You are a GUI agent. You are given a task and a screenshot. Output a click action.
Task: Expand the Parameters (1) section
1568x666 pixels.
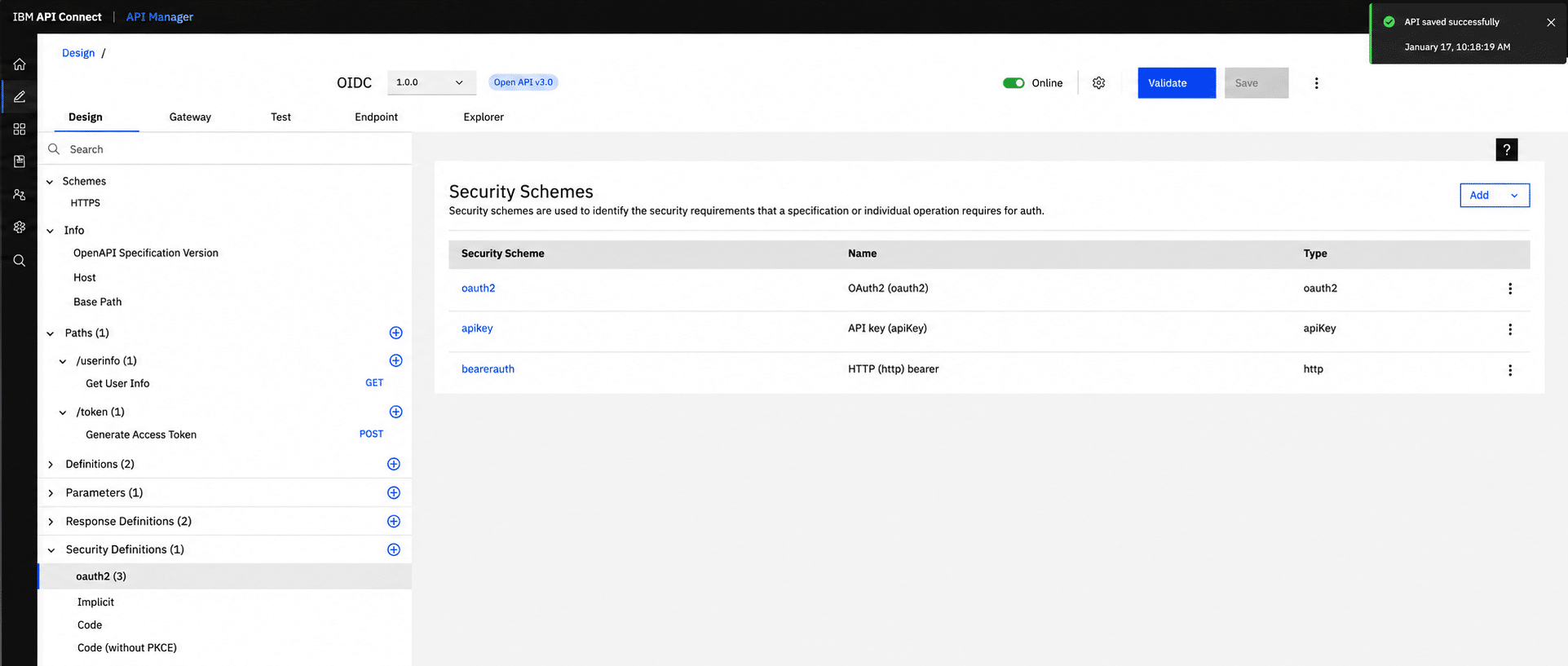point(51,493)
